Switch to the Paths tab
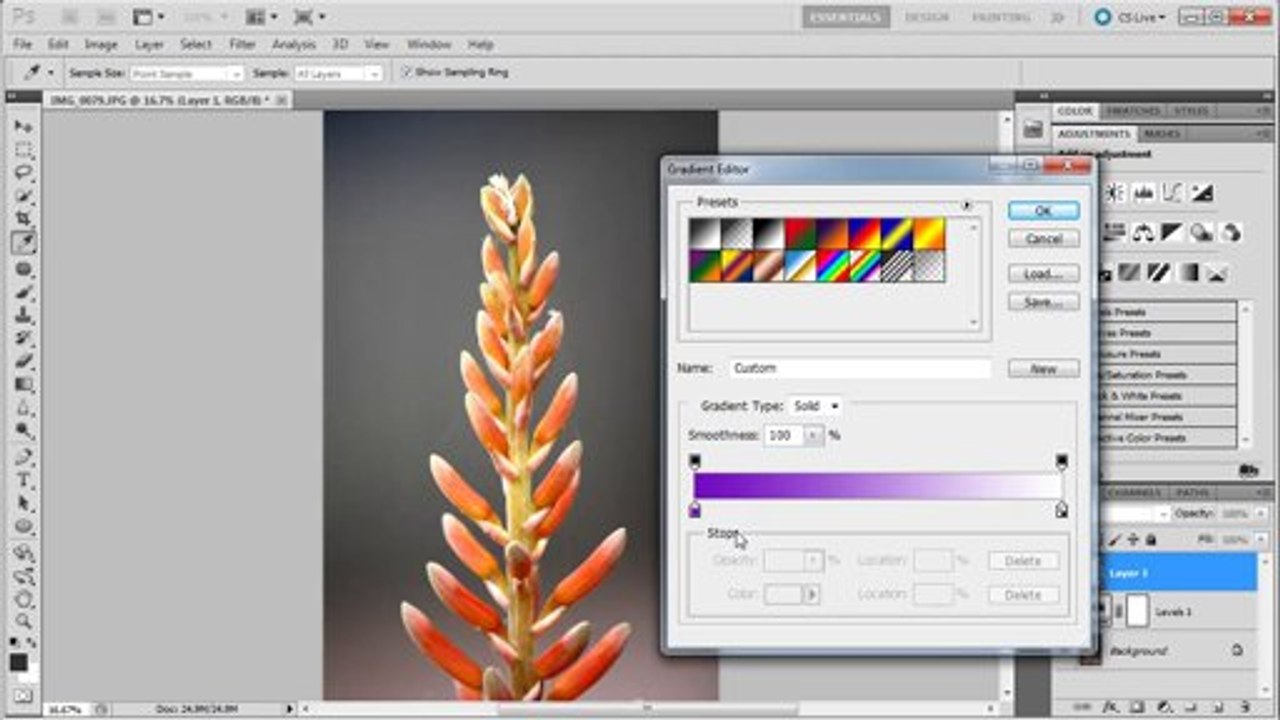This screenshot has height=720, width=1280. pos(1192,492)
